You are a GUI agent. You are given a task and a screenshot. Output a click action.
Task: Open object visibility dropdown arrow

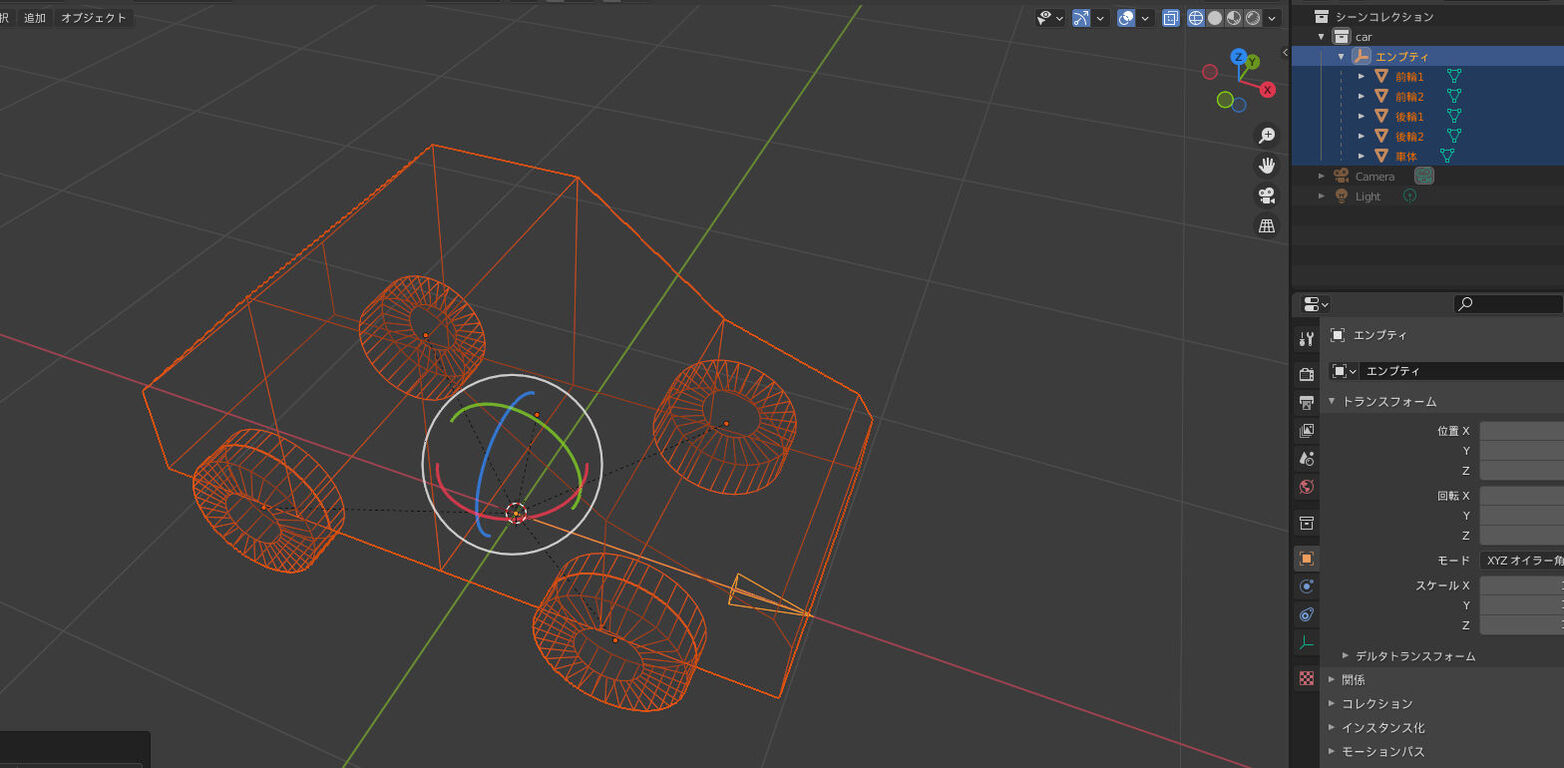(x=1060, y=18)
